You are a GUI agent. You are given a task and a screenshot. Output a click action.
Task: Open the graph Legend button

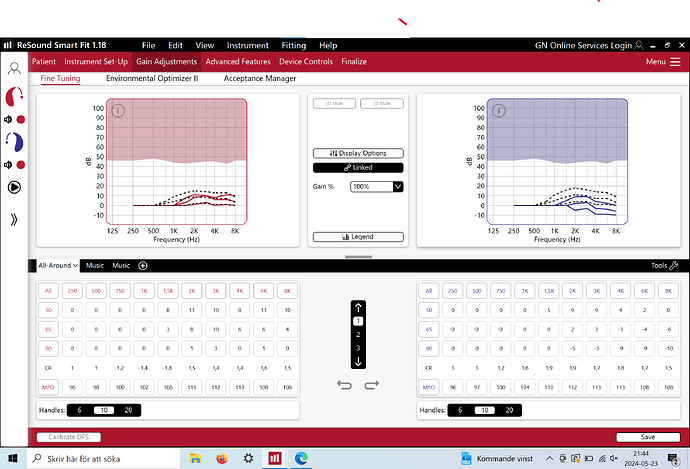358,237
